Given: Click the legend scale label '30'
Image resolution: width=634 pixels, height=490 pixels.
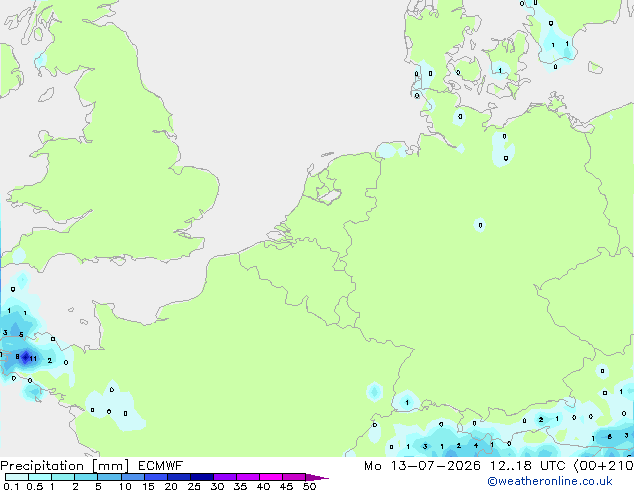Looking at the screenshot, I should pyautogui.click(x=217, y=486).
